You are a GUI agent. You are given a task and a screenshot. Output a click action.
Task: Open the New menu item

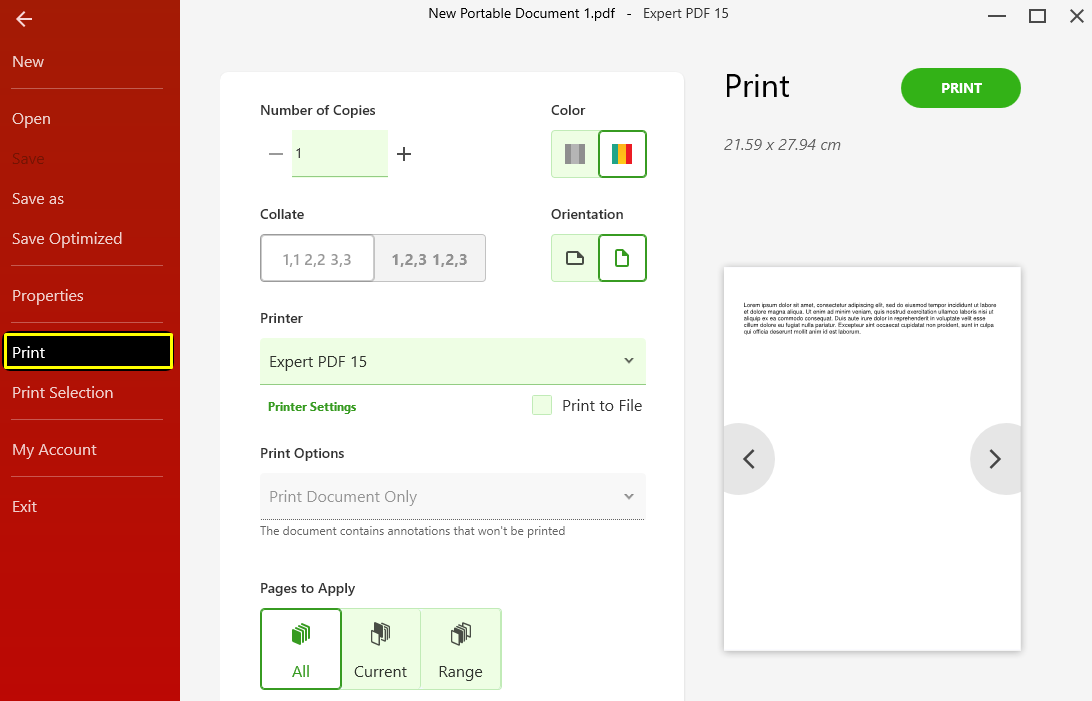[x=28, y=62]
